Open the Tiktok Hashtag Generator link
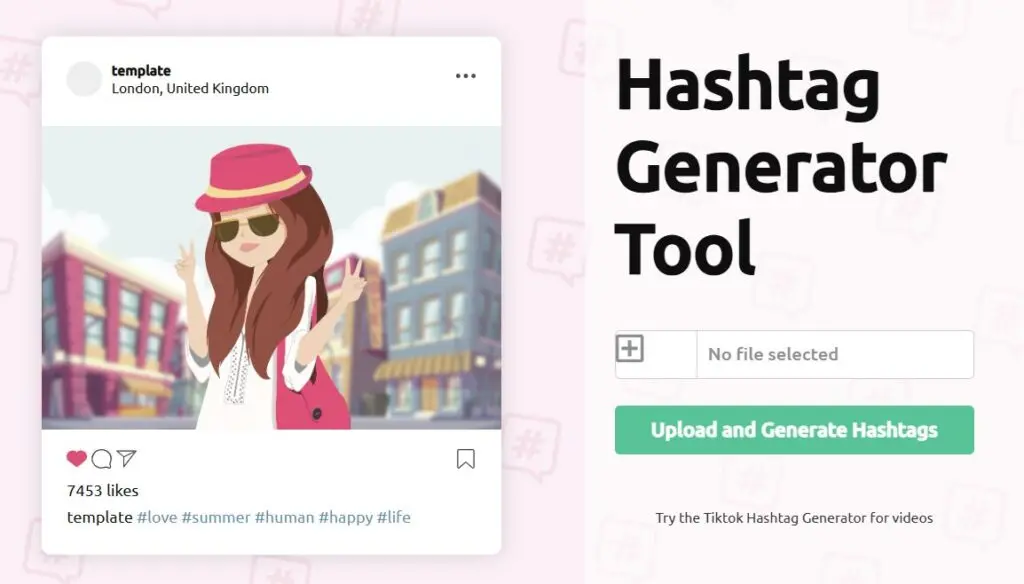The image size is (1024, 584). [x=794, y=518]
